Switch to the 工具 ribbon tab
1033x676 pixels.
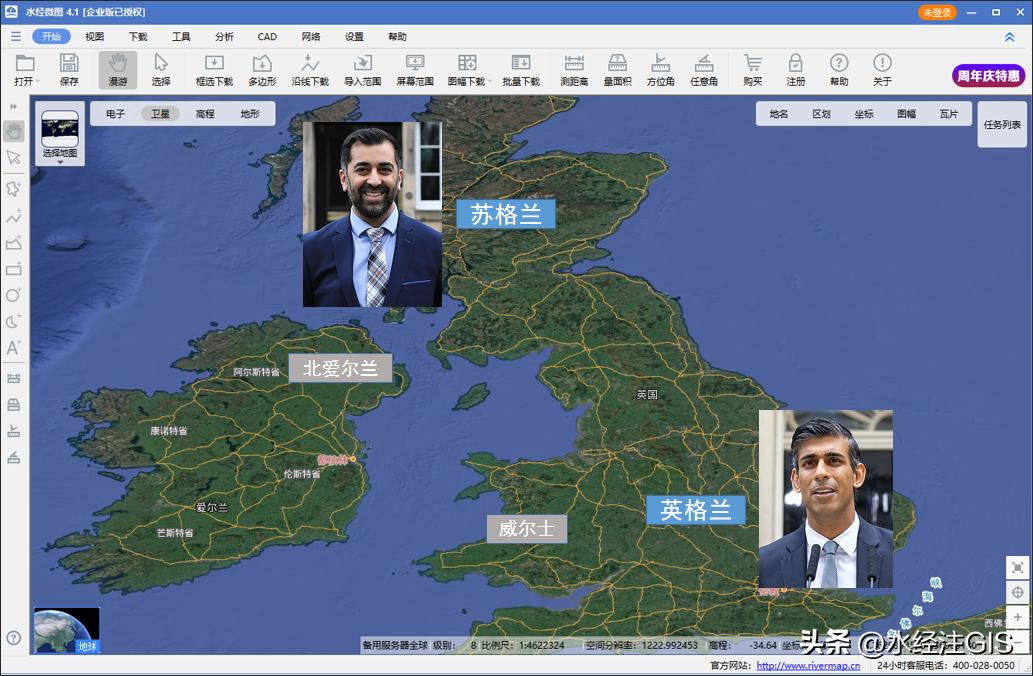(x=181, y=37)
